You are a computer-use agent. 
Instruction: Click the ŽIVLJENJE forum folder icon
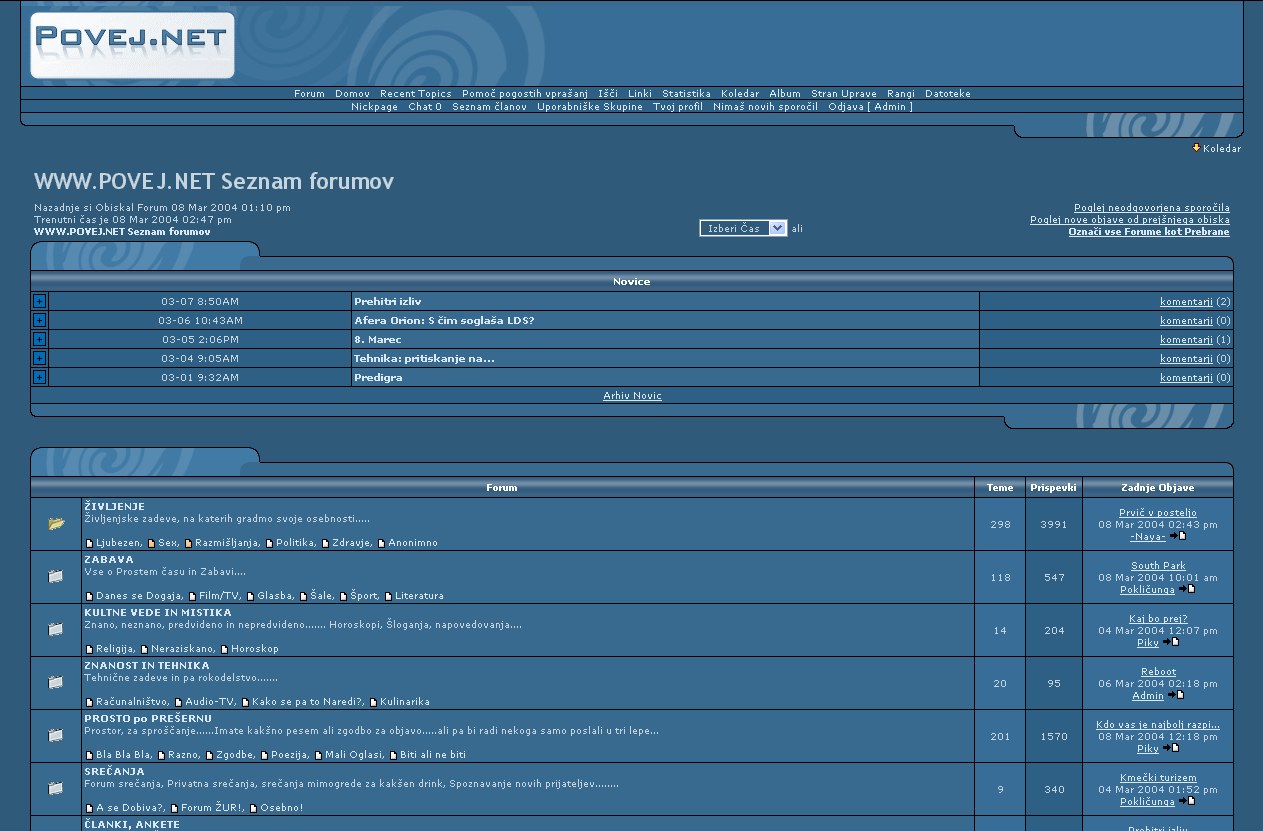coord(56,523)
